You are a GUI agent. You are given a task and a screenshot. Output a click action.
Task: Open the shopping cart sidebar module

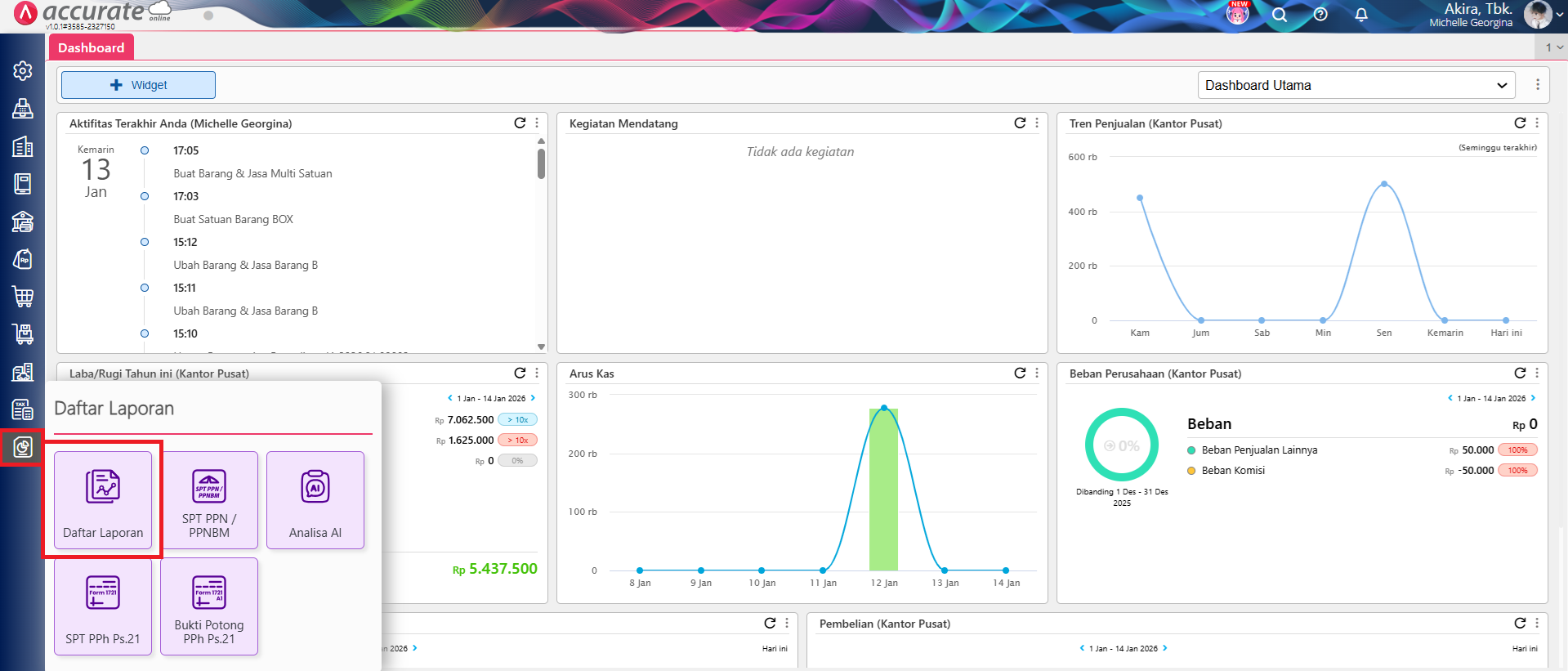pos(23,297)
